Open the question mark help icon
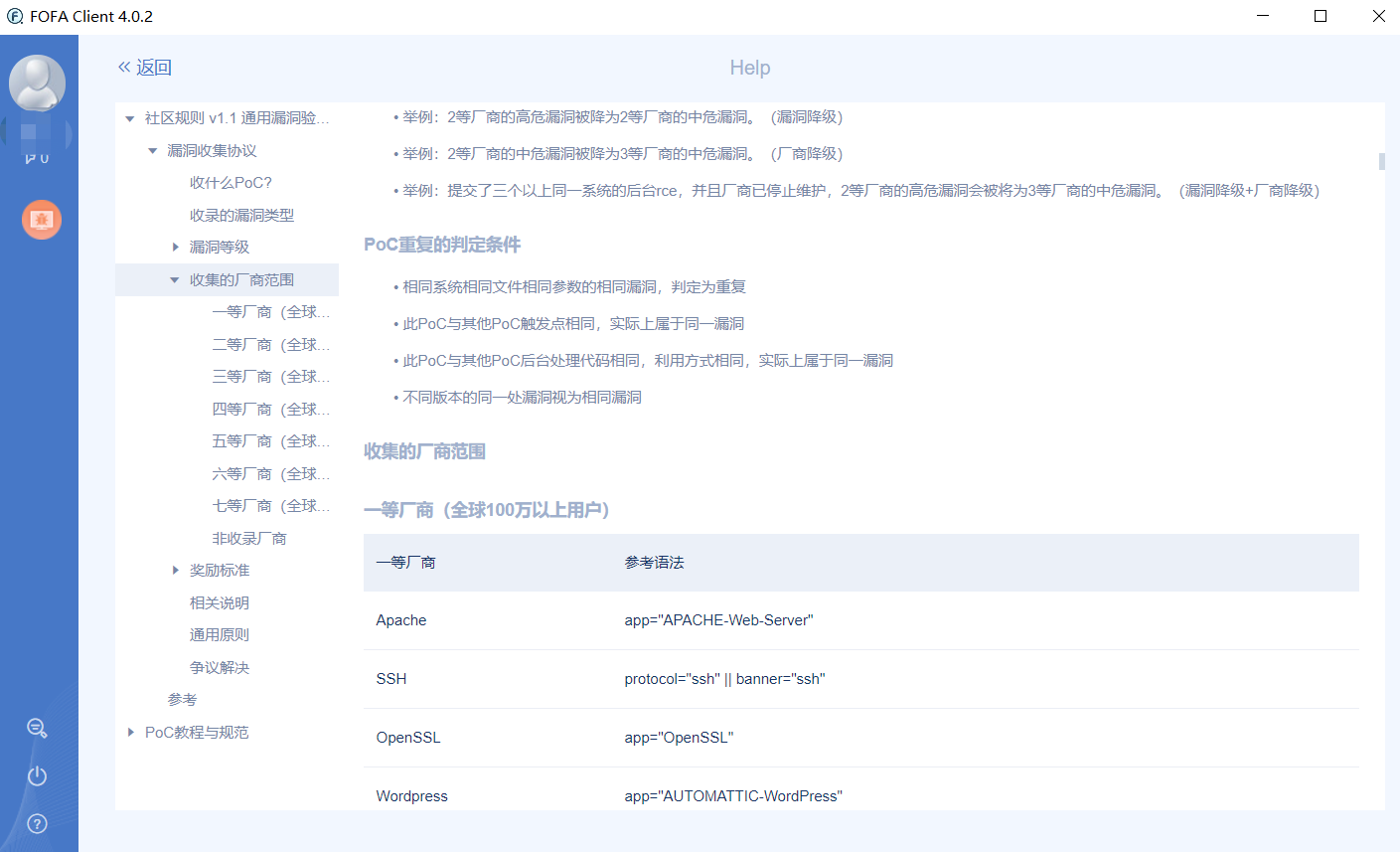Screen dimensions: 1400x852 (x=37, y=823)
